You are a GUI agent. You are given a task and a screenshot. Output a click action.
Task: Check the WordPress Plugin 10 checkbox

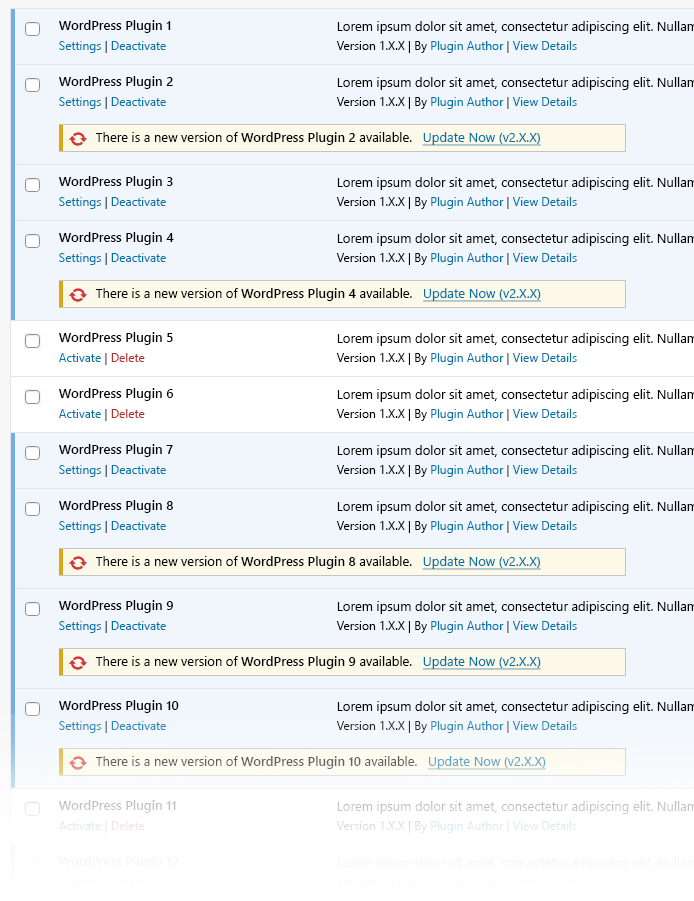pos(33,709)
